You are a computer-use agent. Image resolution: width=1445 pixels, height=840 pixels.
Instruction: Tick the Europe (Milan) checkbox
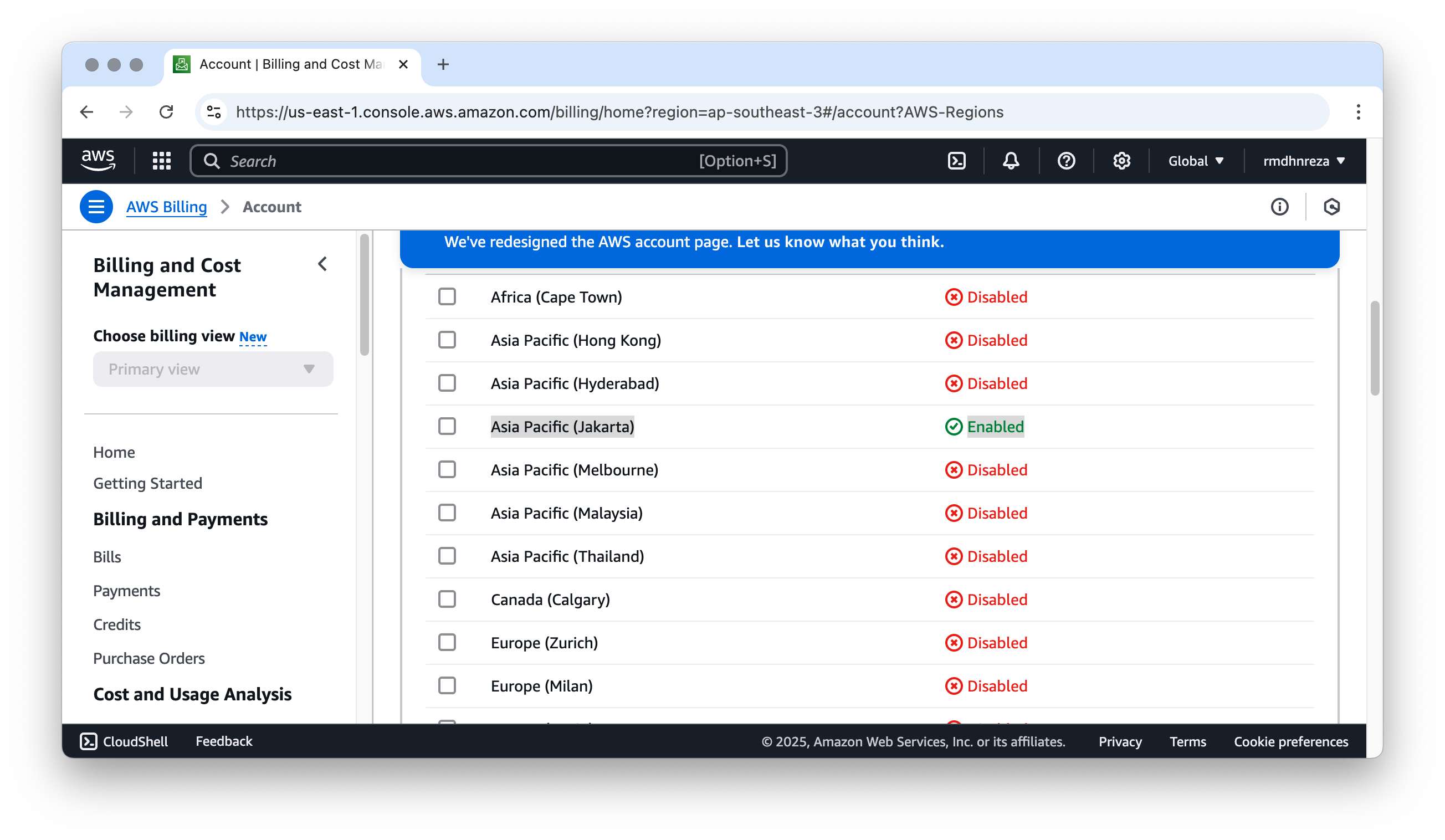(447, 686)
